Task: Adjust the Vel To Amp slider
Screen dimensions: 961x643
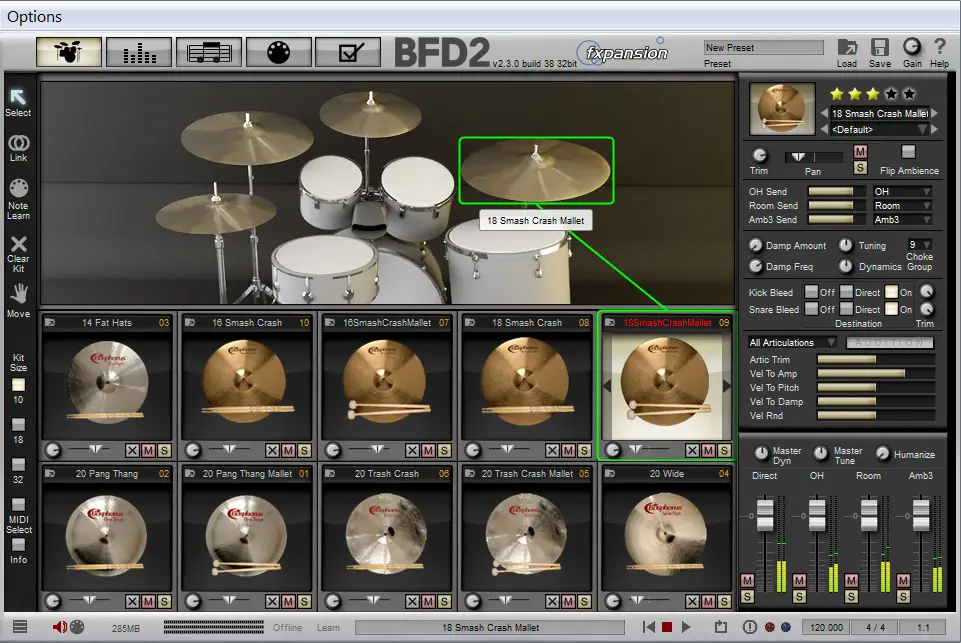Action: [x=875, y=373]
